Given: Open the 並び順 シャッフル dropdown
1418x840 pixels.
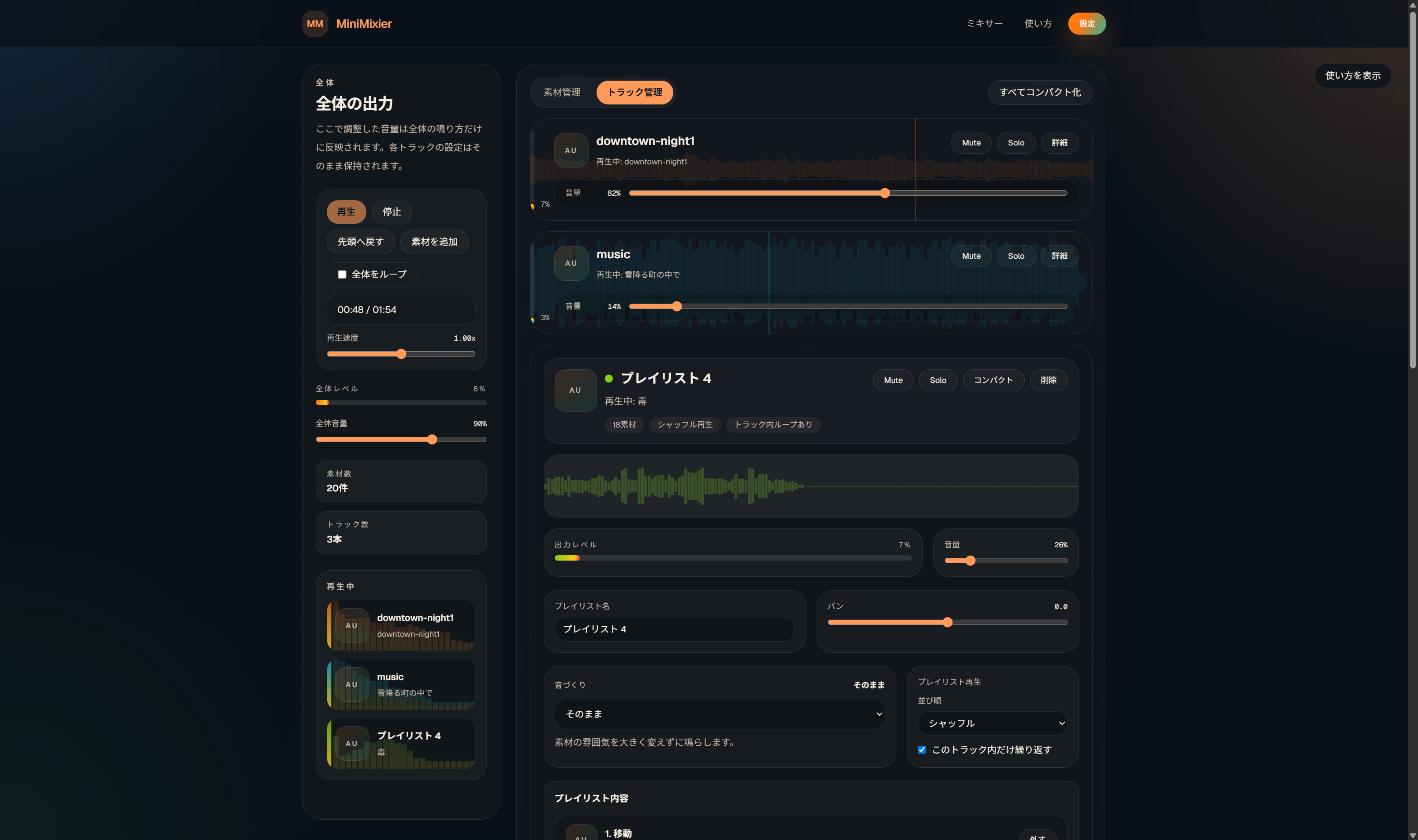Looking at the screenshot, I should (992, 723).
